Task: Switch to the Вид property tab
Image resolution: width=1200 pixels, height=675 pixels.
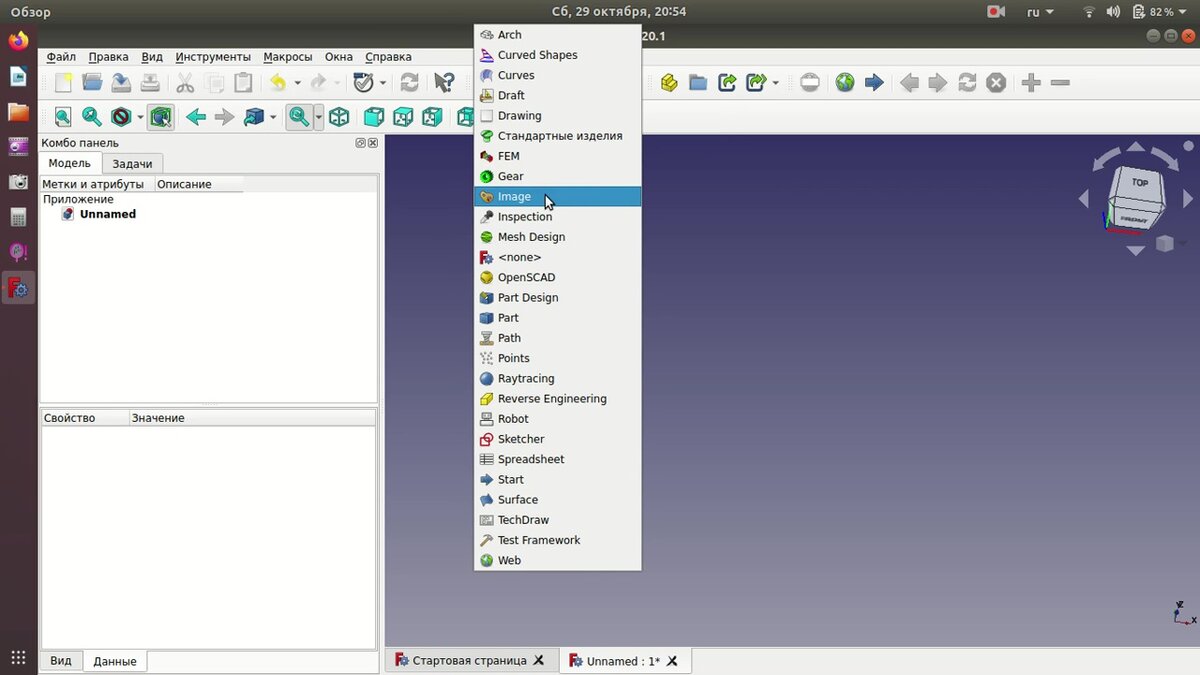Action: tap(61, 661)
